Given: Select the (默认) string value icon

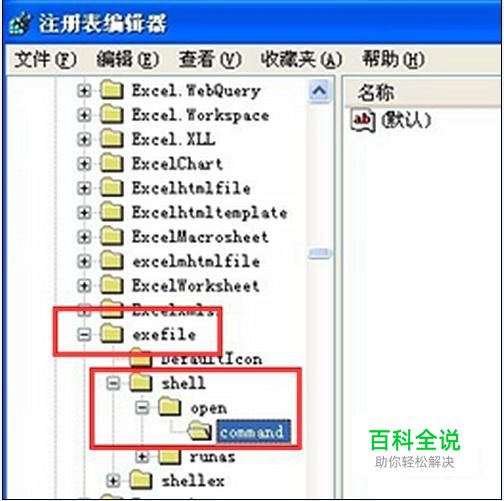Looking at the screenshot, I should (x=363, y=120).
